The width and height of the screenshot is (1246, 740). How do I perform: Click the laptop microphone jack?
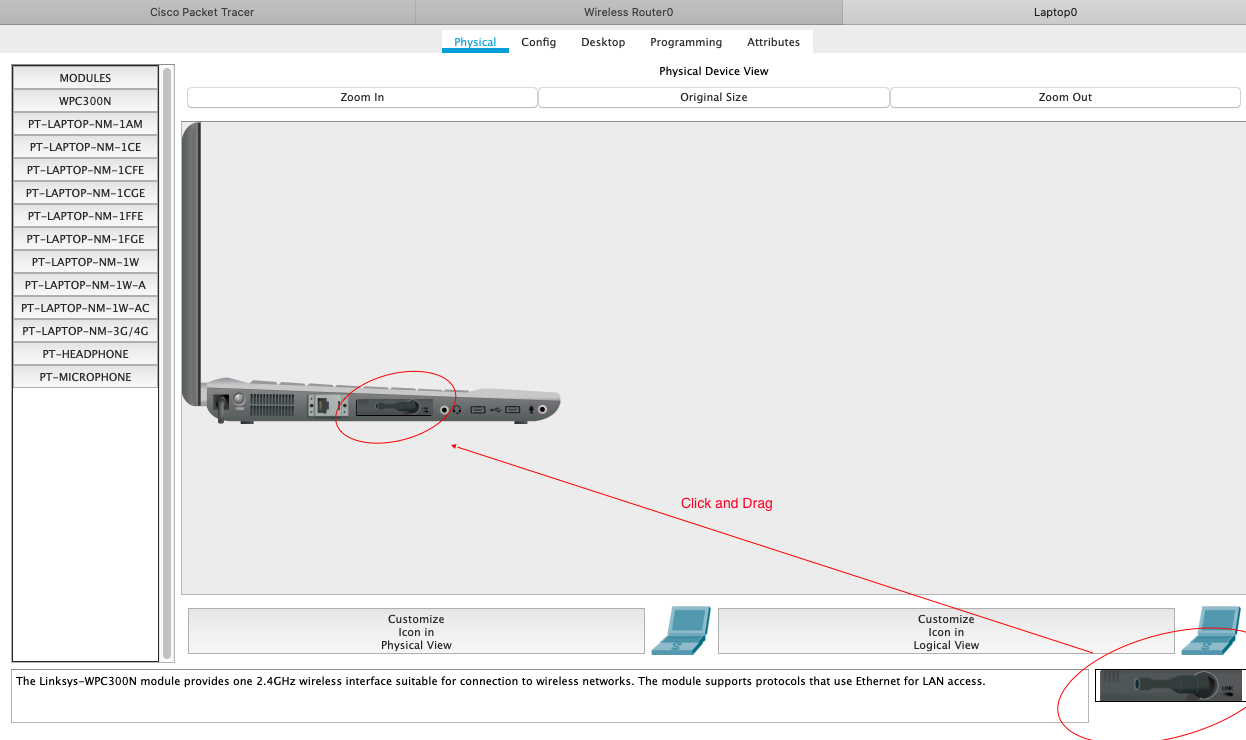pyautogui.click(x=543, y=409)
